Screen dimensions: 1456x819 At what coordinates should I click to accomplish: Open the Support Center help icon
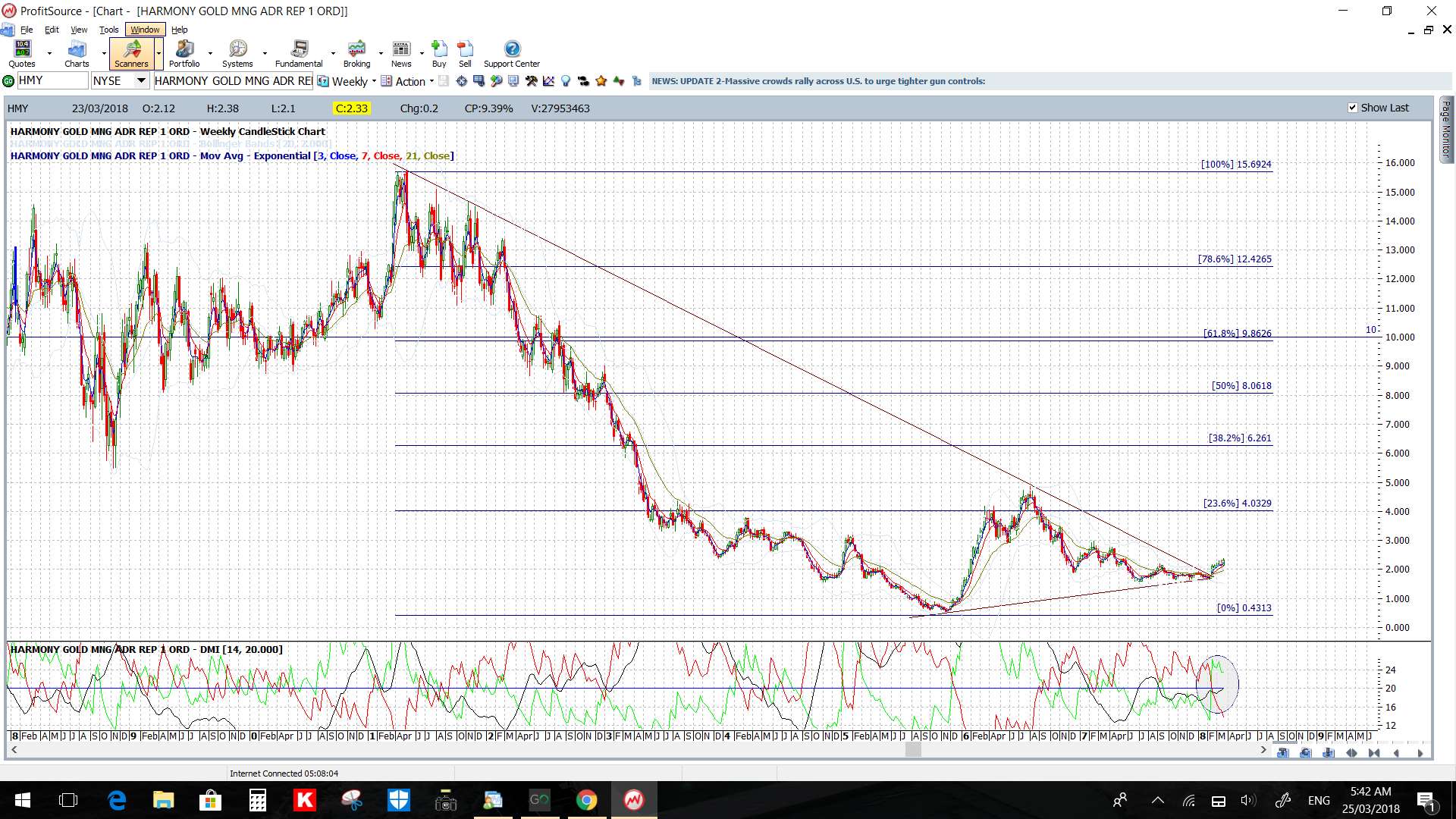512,54
